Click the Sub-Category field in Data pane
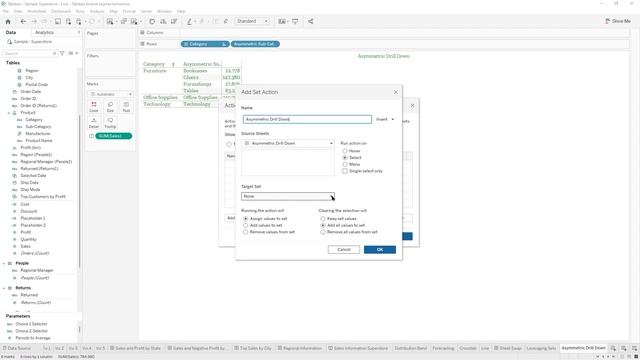This screenshot has height=360, width=640. pos(38,127)
